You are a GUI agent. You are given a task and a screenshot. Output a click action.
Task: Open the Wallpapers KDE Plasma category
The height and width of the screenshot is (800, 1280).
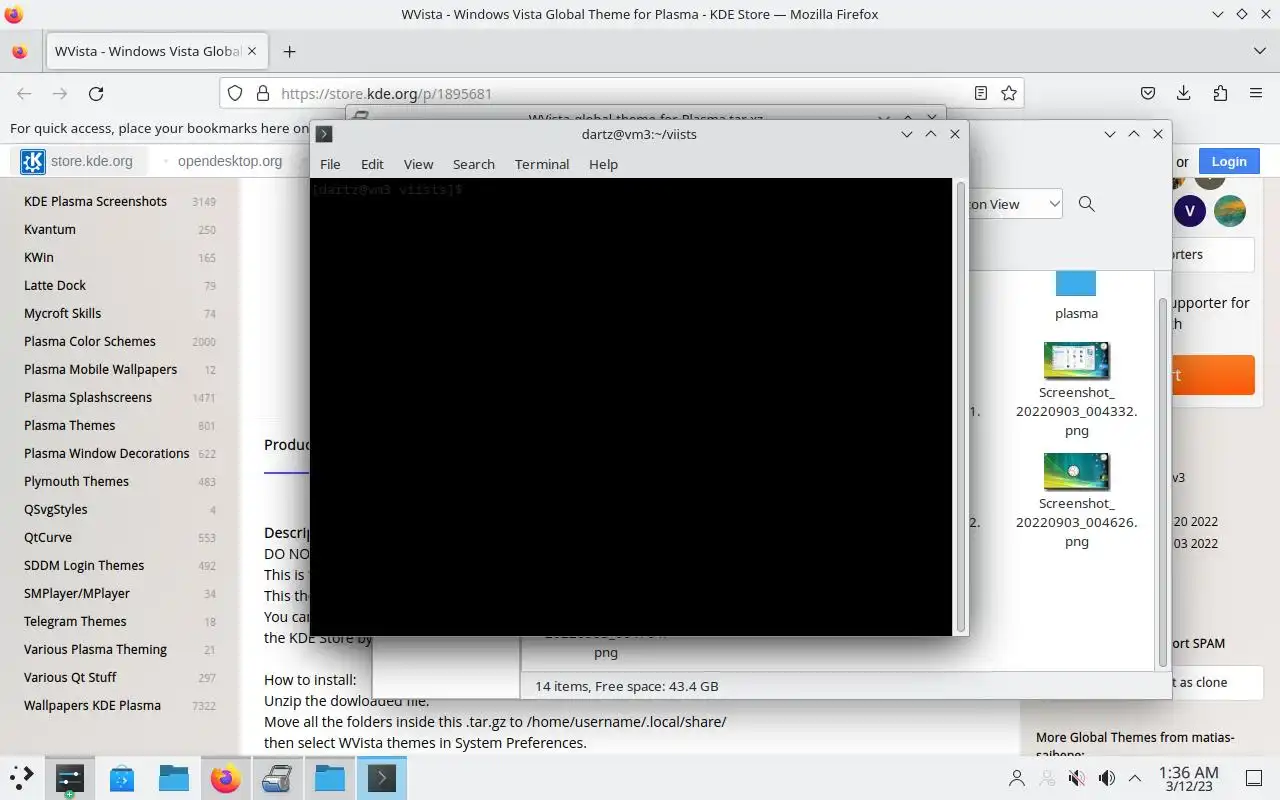point(92,705)
